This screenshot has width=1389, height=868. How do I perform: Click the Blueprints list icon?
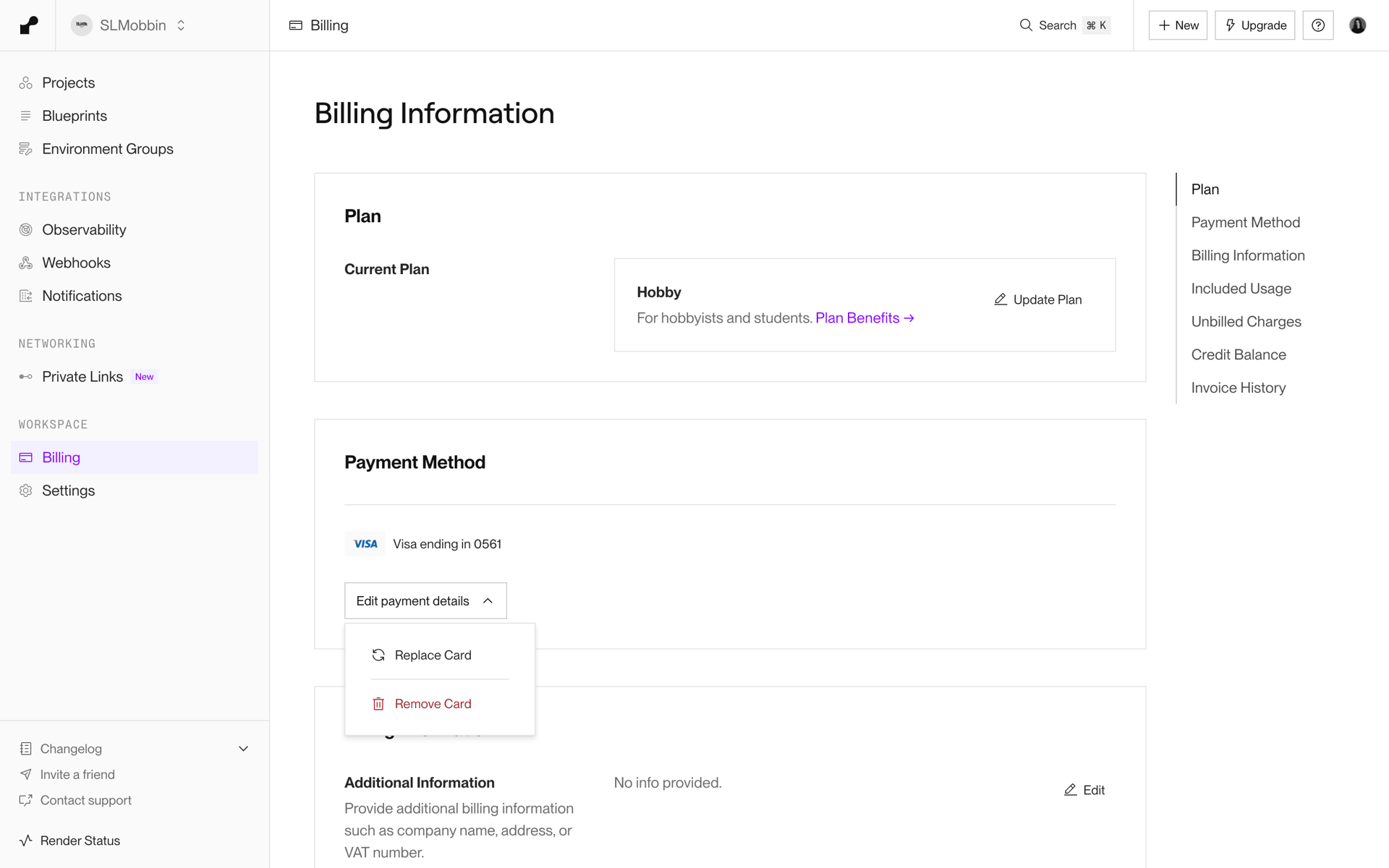26,116
